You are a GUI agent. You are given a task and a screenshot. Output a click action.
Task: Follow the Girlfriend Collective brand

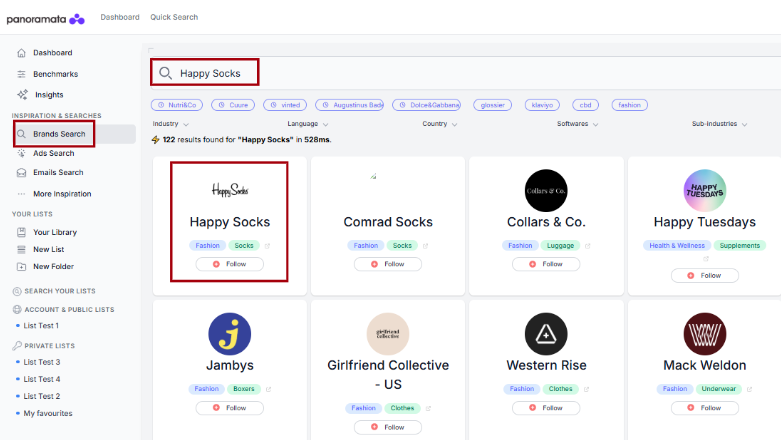click(388, 427)
